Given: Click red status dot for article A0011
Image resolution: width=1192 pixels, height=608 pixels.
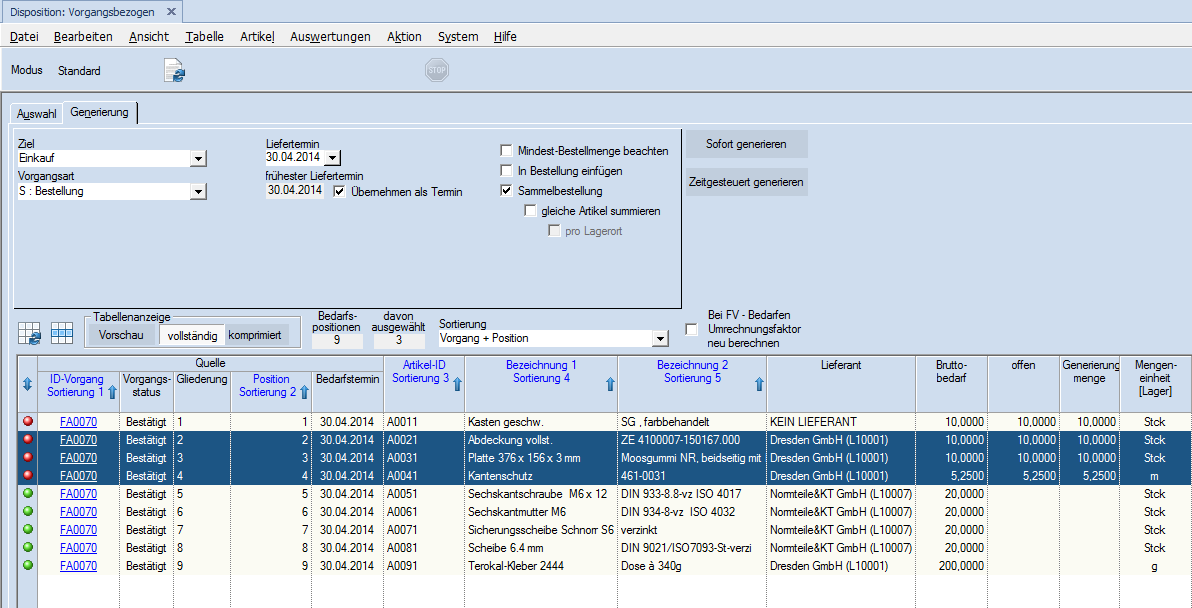Looking at the screenshot, I should coord(27,422).
